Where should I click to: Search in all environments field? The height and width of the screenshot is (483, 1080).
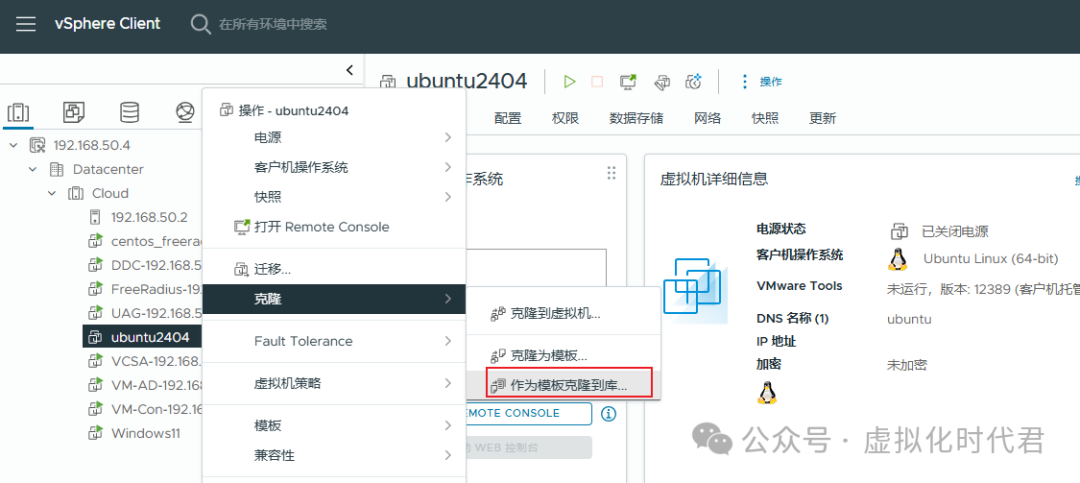(x=273, y=24)
